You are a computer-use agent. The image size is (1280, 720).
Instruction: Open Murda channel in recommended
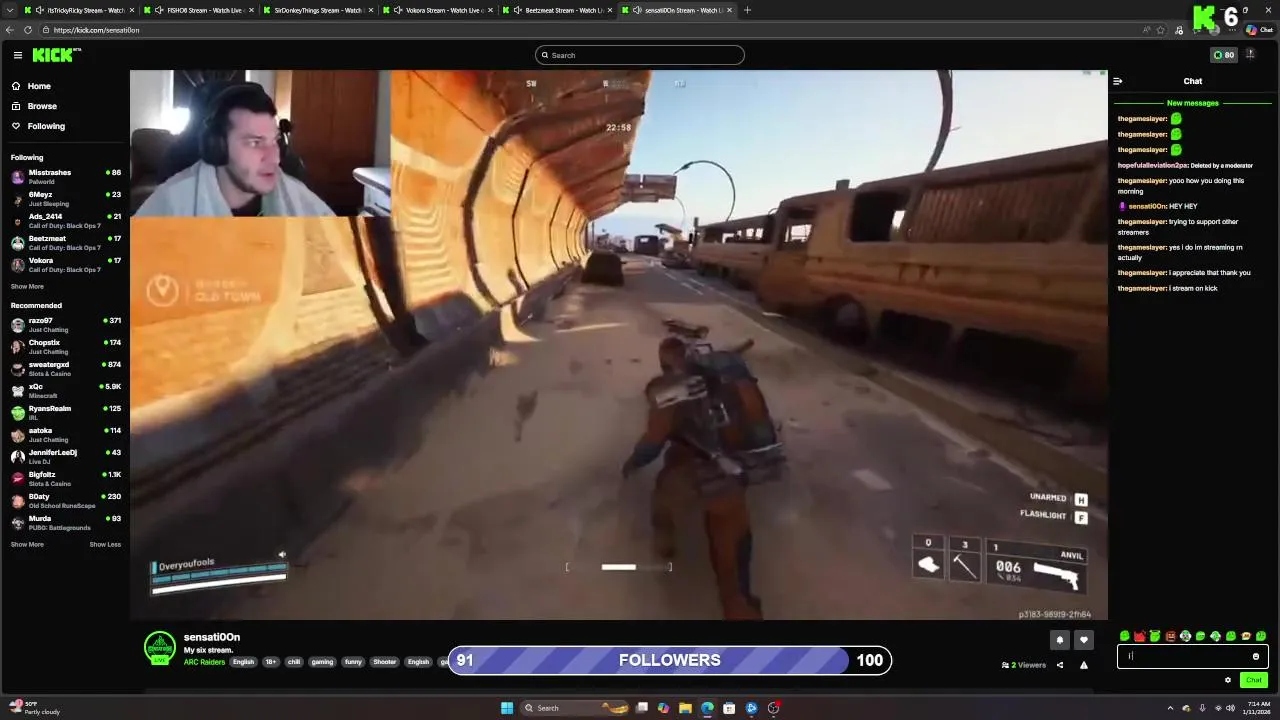pos(65,523)
